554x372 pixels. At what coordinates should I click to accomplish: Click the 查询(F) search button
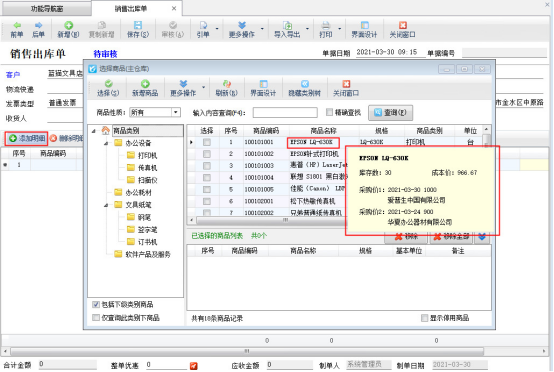tap(390, 113)
